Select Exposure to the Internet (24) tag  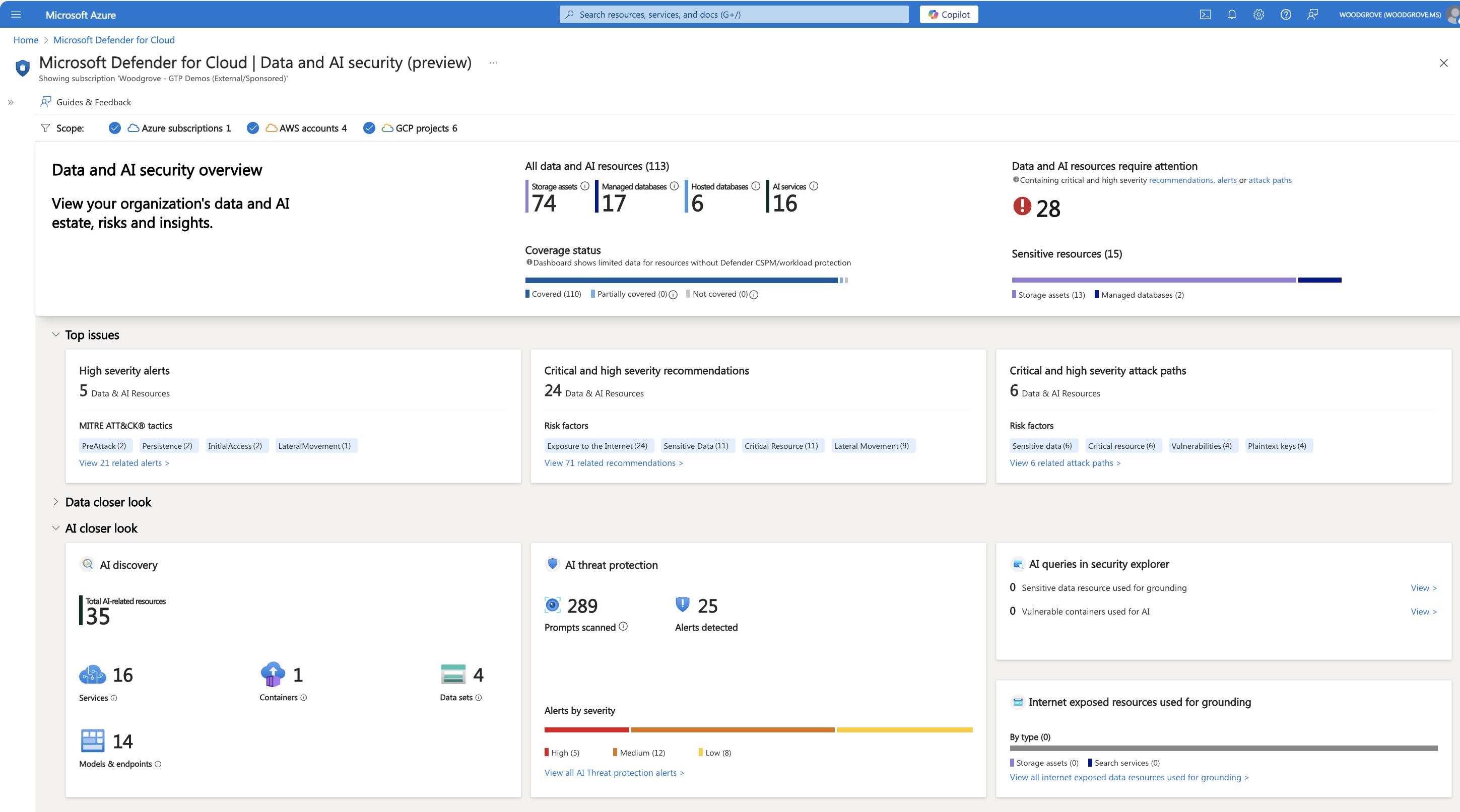coord(599,446)
